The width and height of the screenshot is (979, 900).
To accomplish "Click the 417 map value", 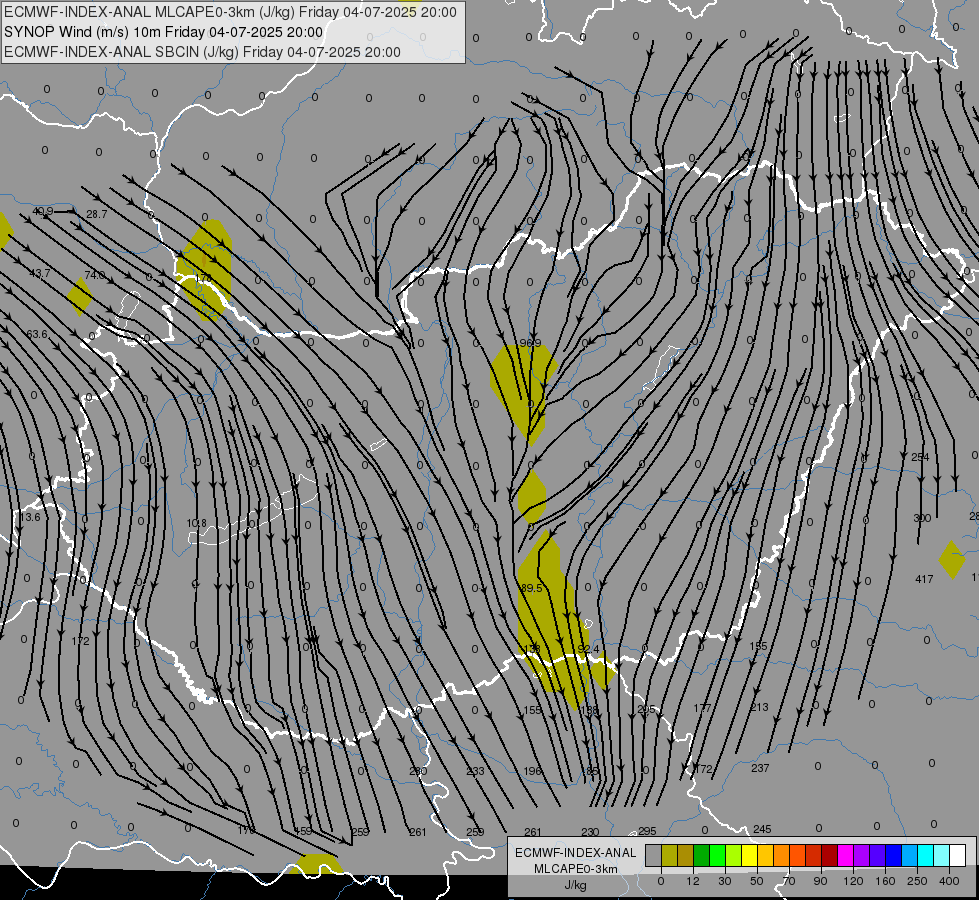I will [924, 579].
